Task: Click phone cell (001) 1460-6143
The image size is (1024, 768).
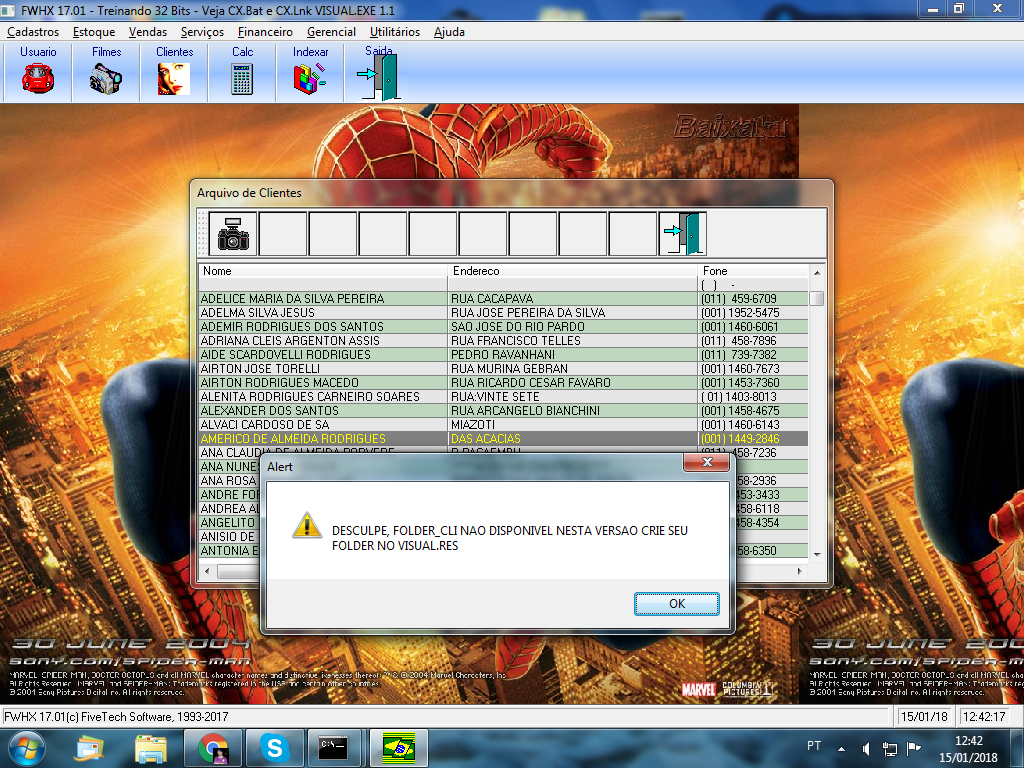Action: 753,424
